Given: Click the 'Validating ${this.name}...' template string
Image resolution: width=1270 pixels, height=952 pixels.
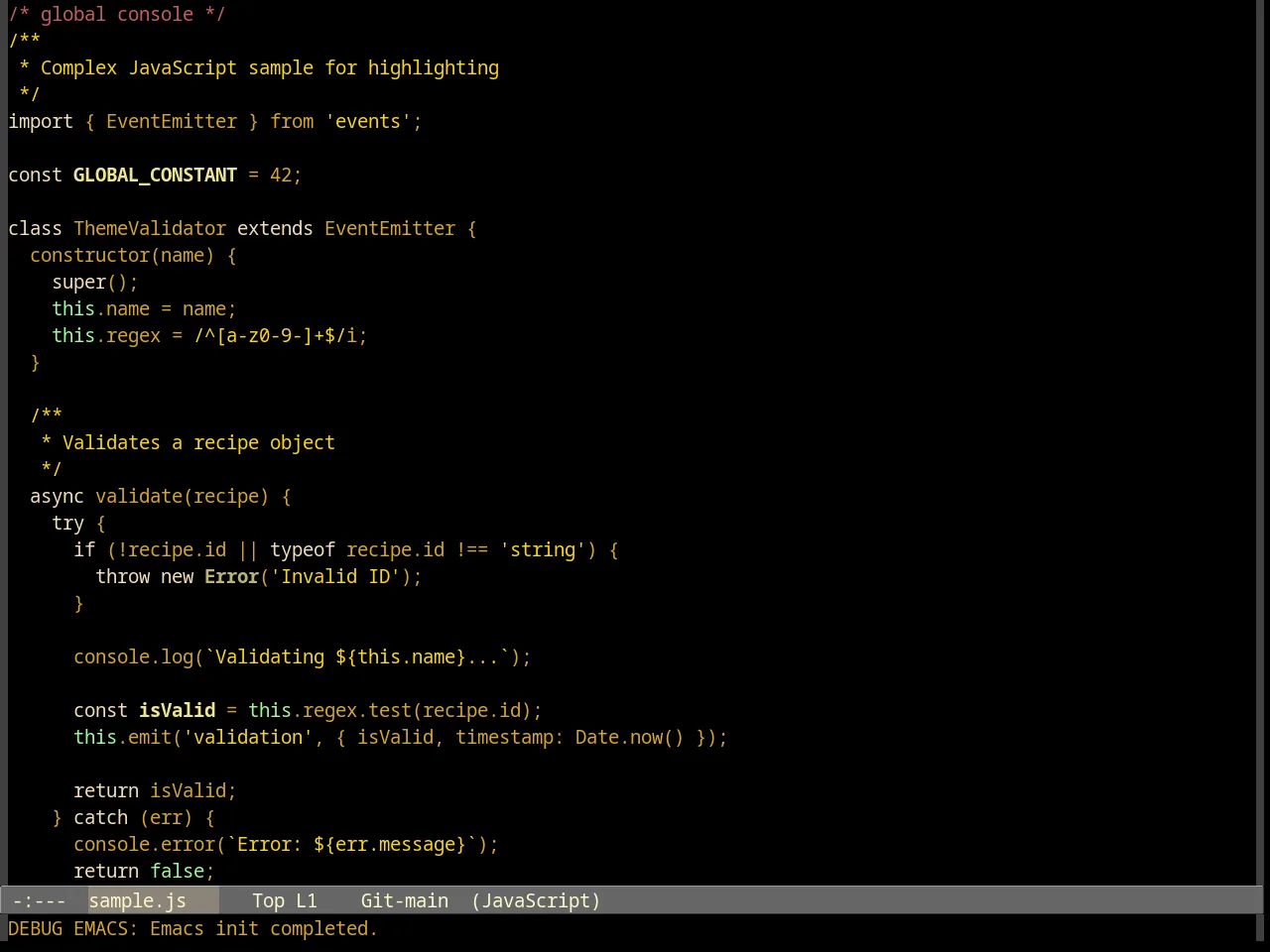Looking at the screenshot, I should coord(357,656).
